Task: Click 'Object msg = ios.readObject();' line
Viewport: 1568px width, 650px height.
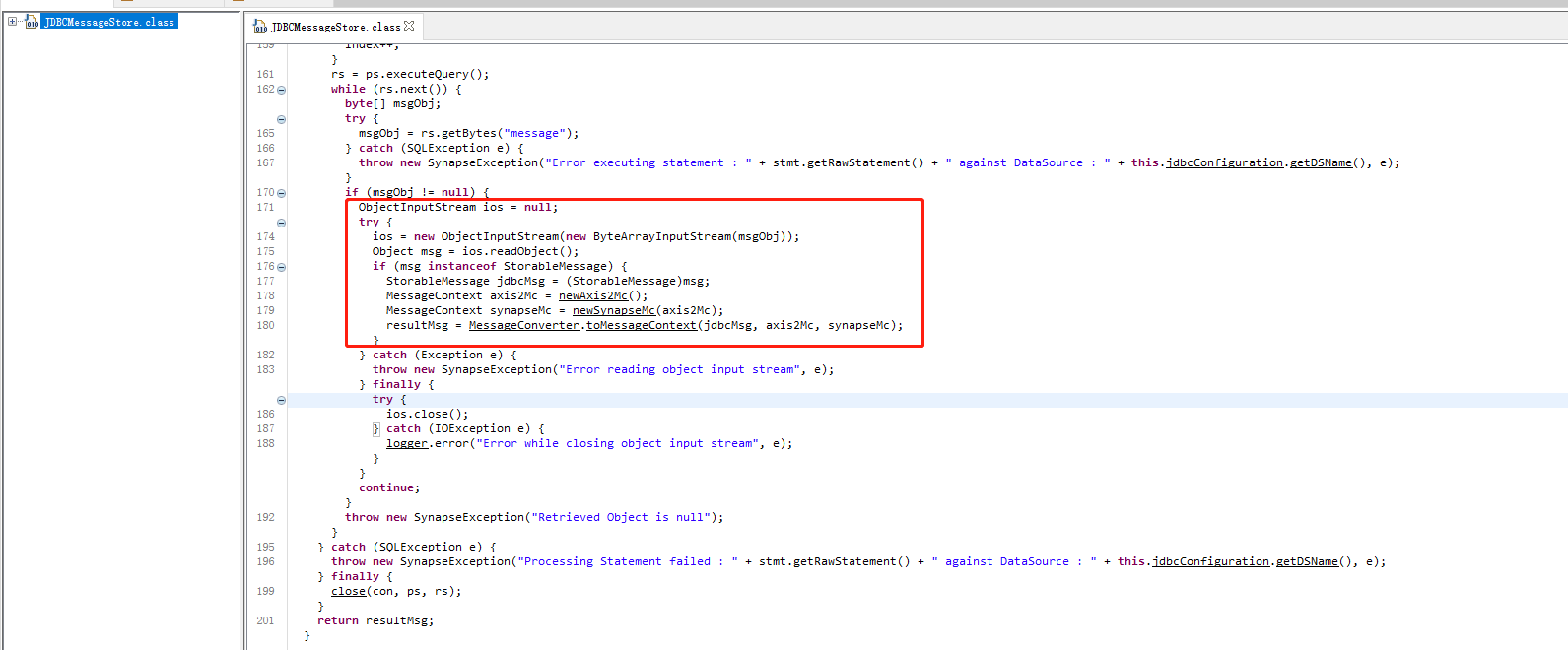Action: 476,251
